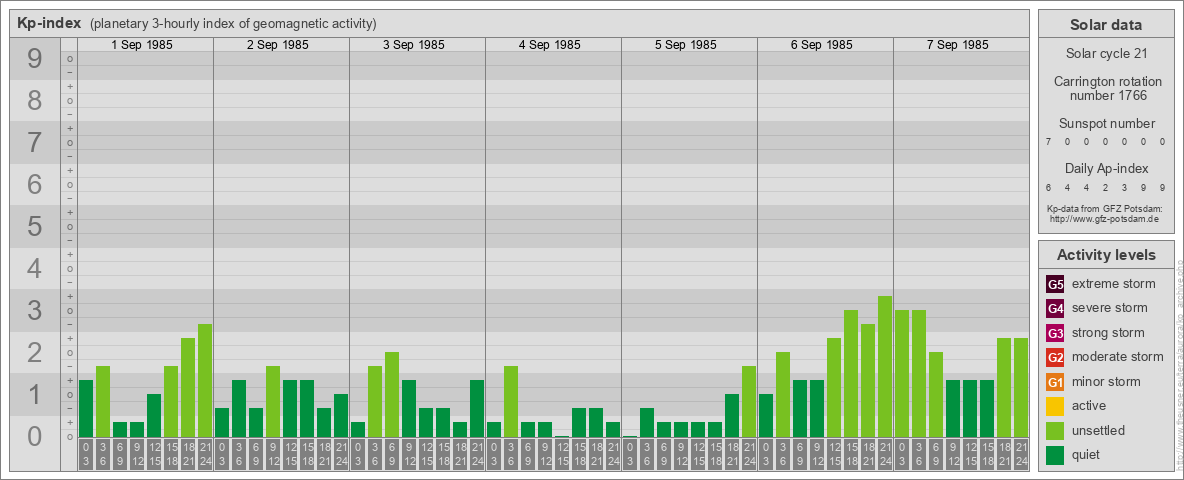
Task: Click the G5 extreme storm badge
Action: [1055, 285]
